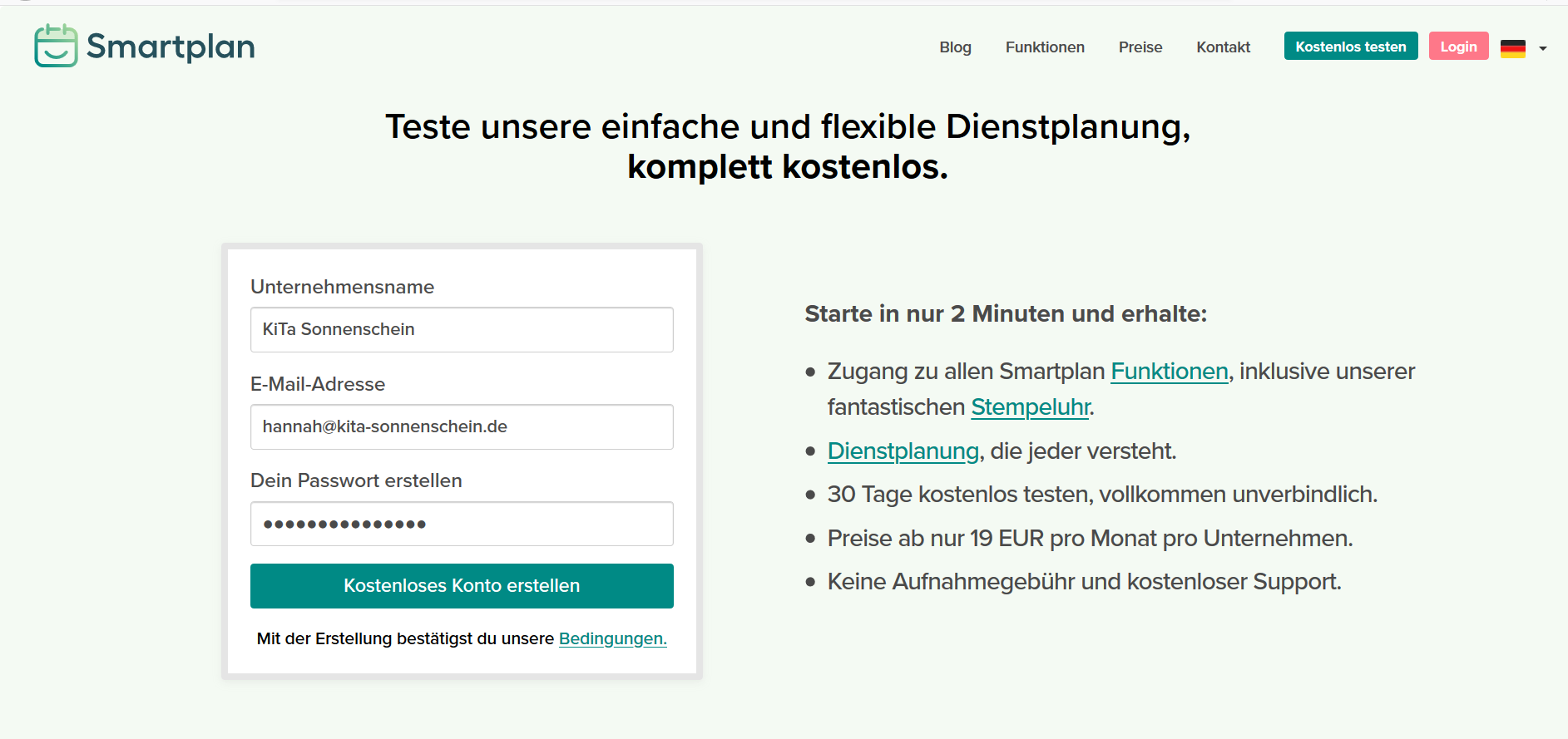Click the German flag language icon
The image size is (1568, 739).
[1512, 48]
